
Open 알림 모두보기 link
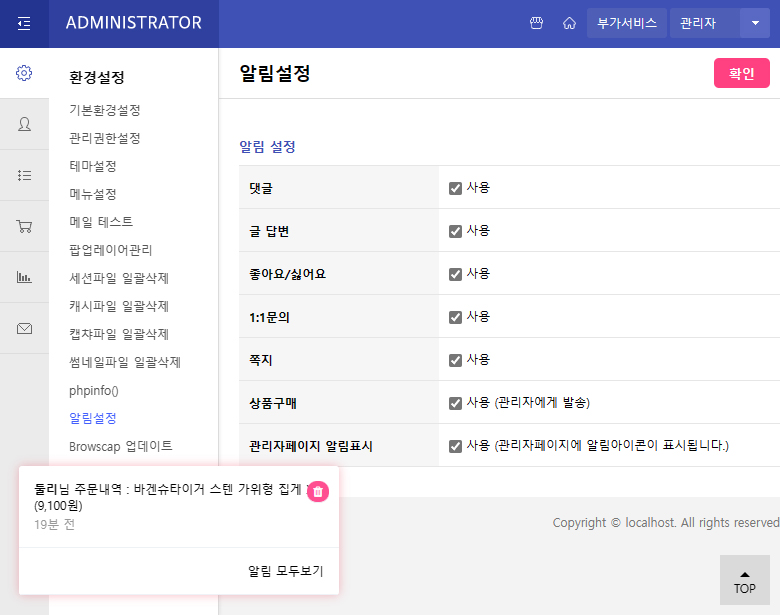[285, 571]
